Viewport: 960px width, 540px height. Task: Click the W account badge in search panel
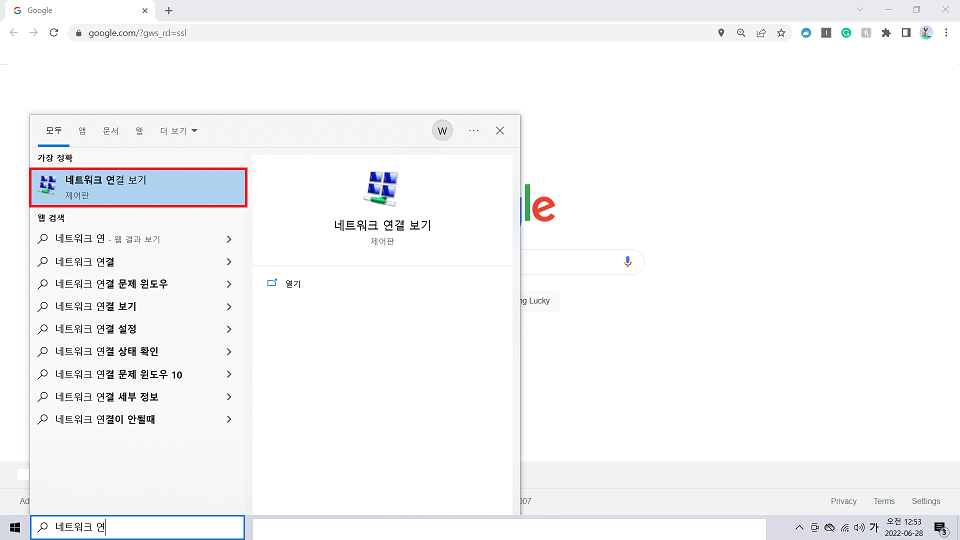point(442,130)
